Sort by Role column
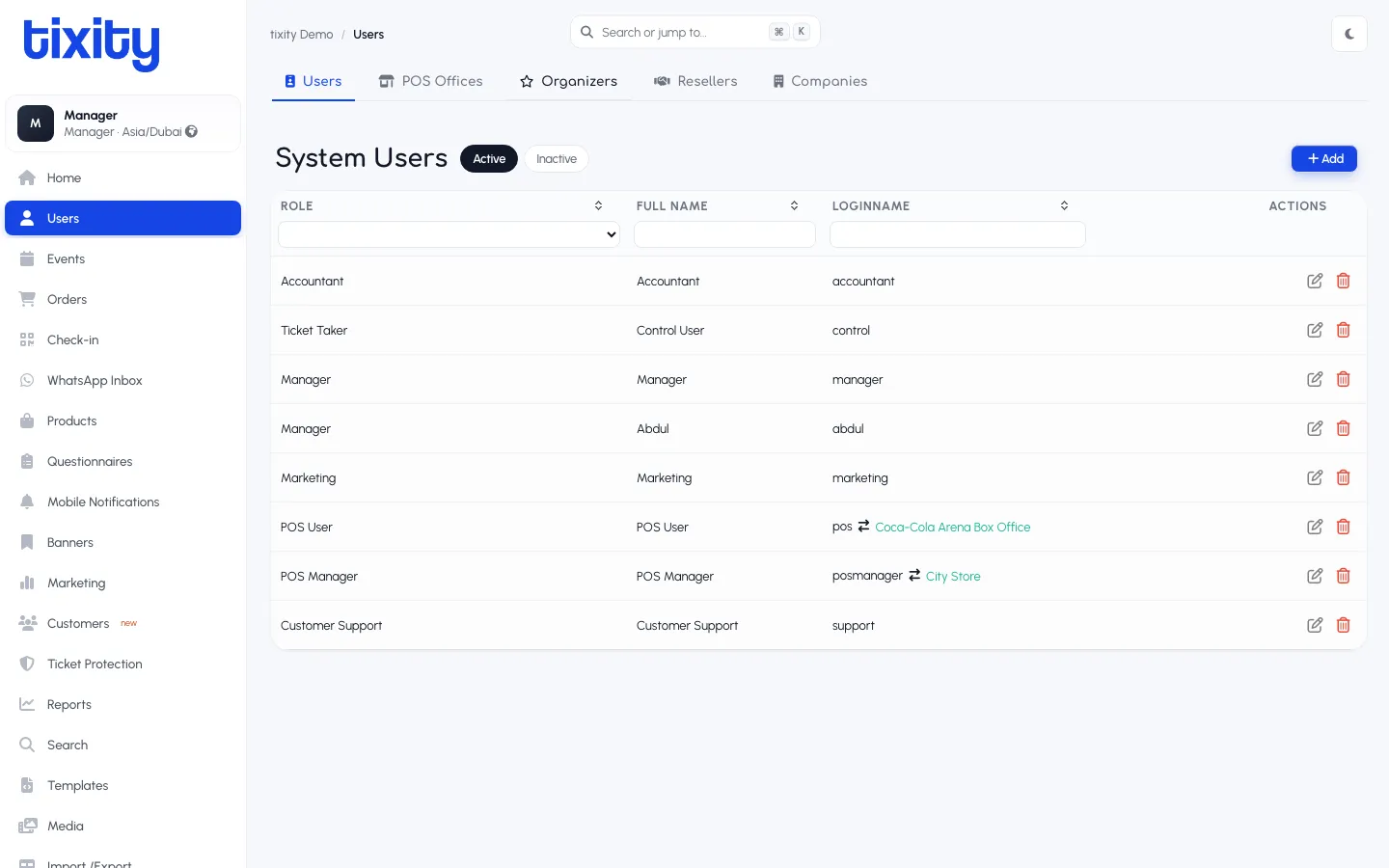 point(598,205)
